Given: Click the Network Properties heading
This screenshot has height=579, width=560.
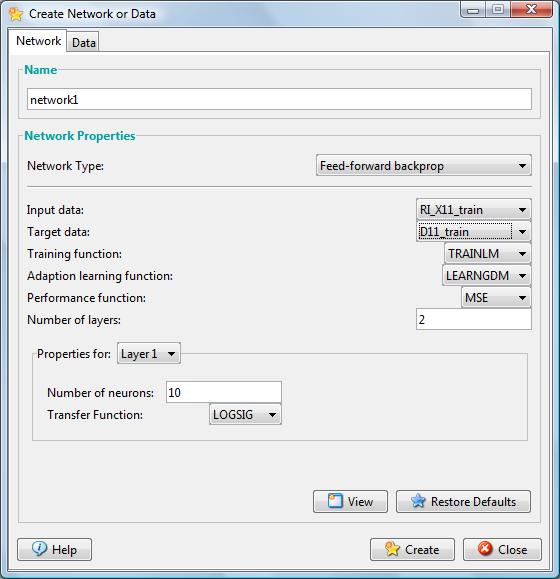Looking at the screenshot, I should pos(80,136).
